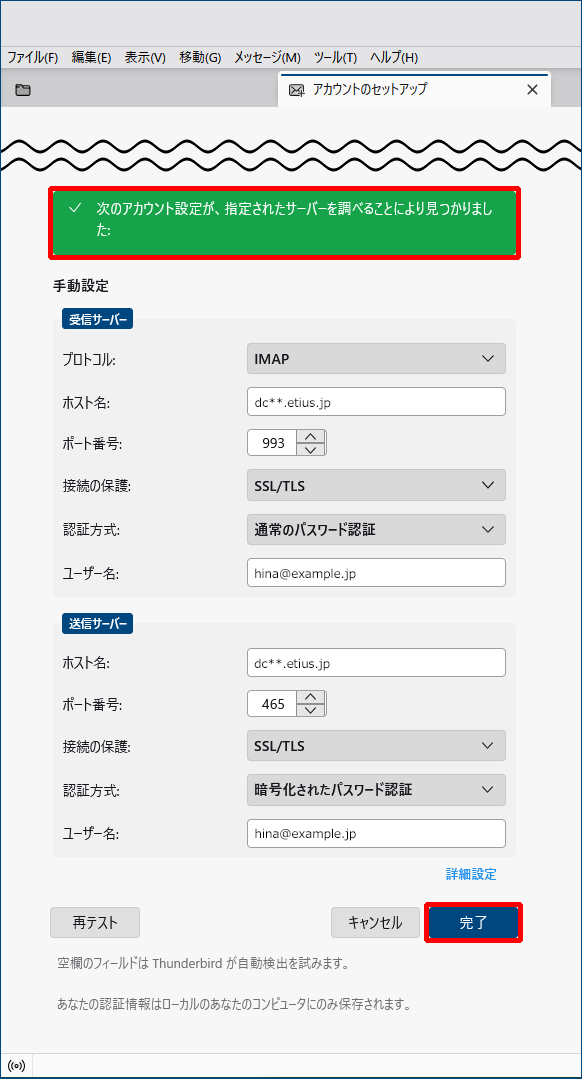This screenshot has width=582, height=1079.
Task: Close the アカウントのセットアップ tab
Action: (x=532, y=89)
